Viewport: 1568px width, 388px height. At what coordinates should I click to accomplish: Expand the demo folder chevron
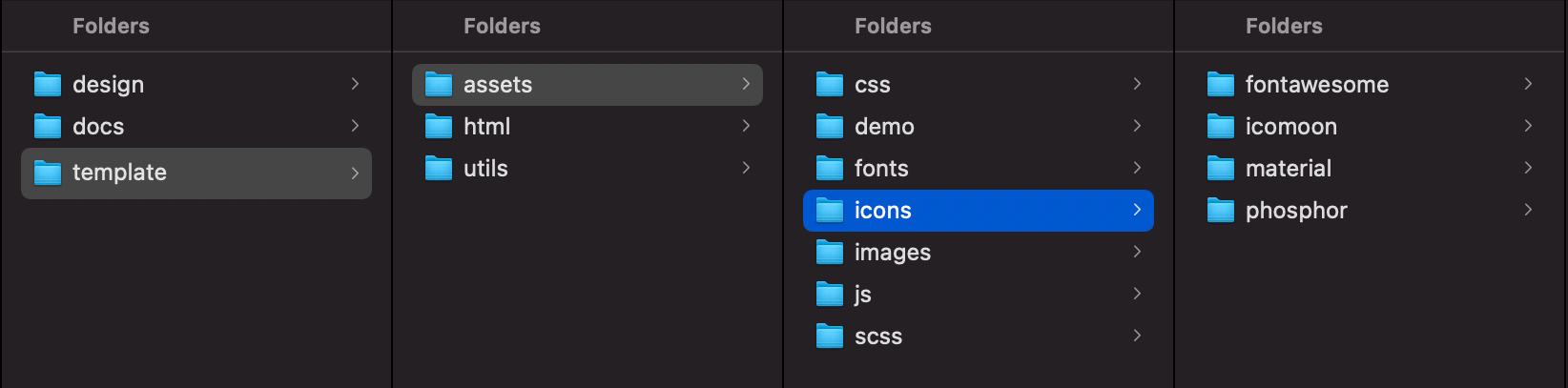(1137, 126)
